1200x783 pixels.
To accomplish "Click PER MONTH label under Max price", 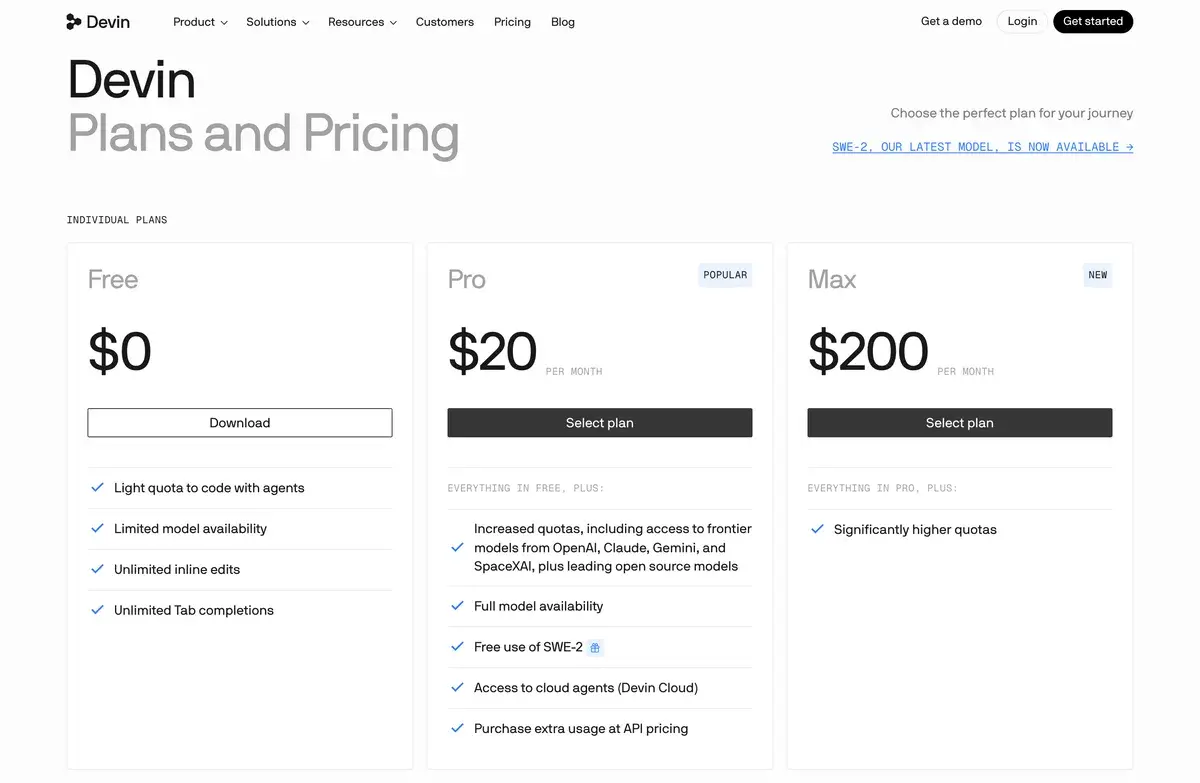I will [x=966, y=372].
